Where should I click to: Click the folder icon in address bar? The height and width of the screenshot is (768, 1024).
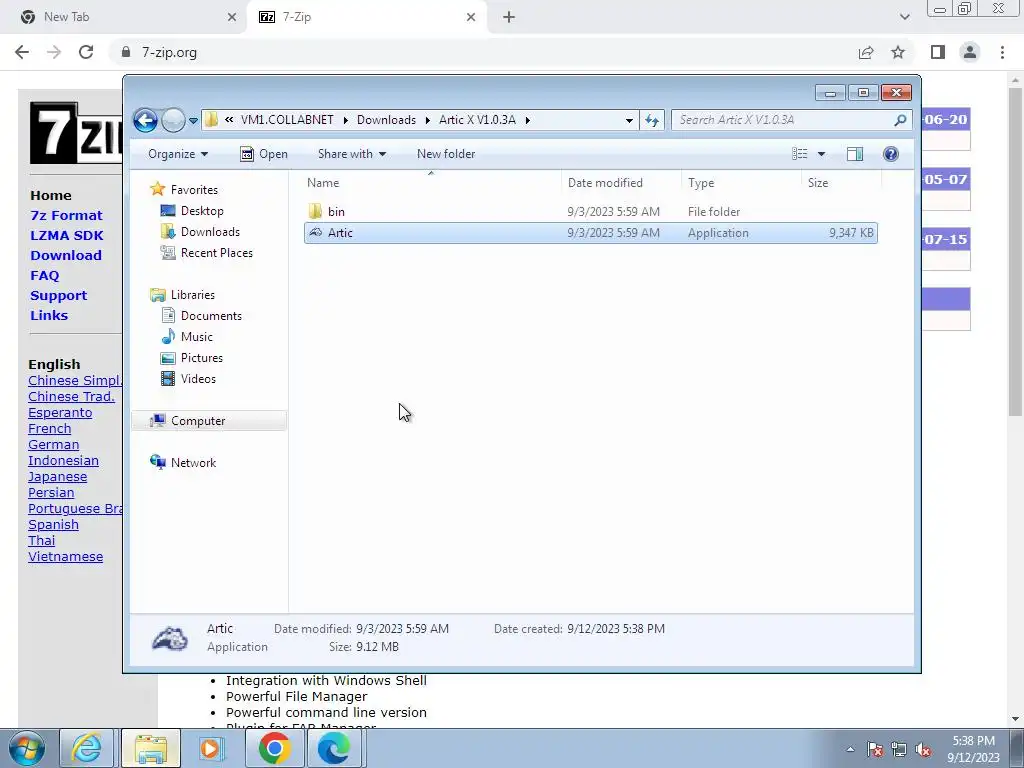click(211, 120)
